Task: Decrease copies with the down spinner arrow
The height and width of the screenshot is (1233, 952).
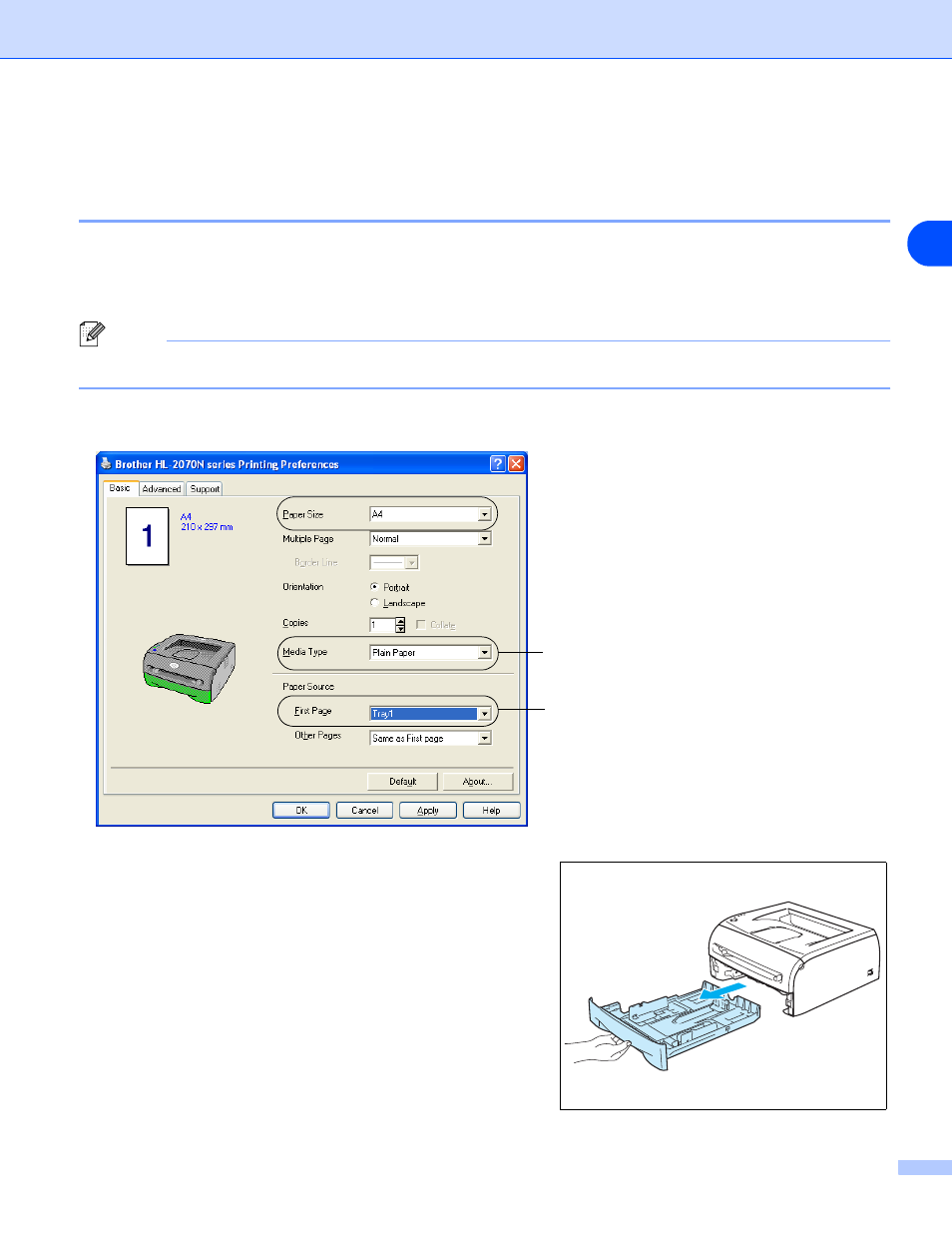Action: (x=400, y=629)
